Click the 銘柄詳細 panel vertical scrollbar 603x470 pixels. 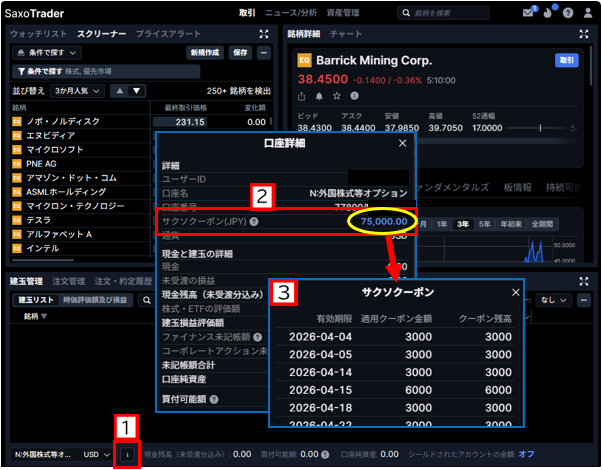click(591, 67)
